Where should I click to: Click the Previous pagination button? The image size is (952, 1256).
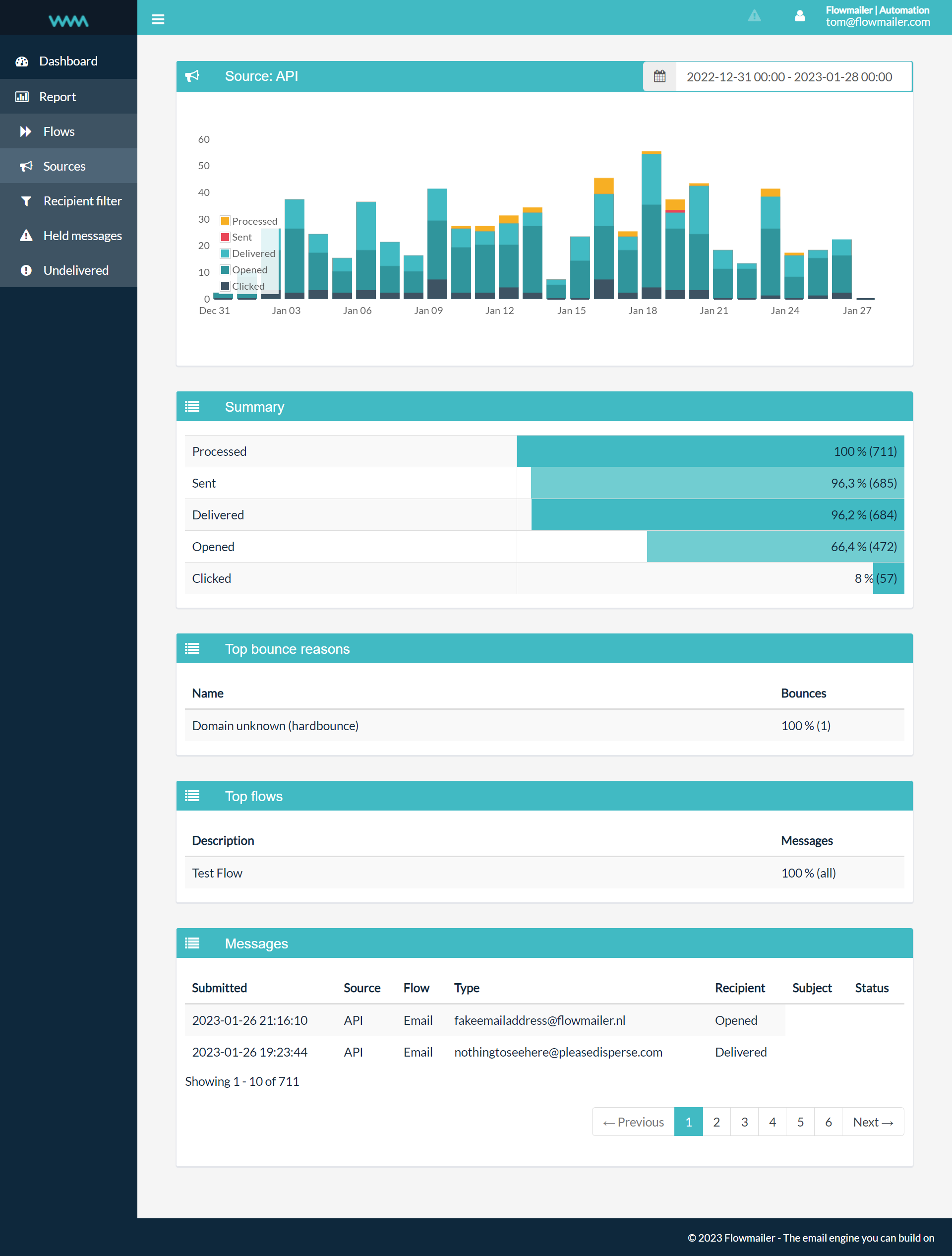pyautogui.click(x=633, y=1122)
